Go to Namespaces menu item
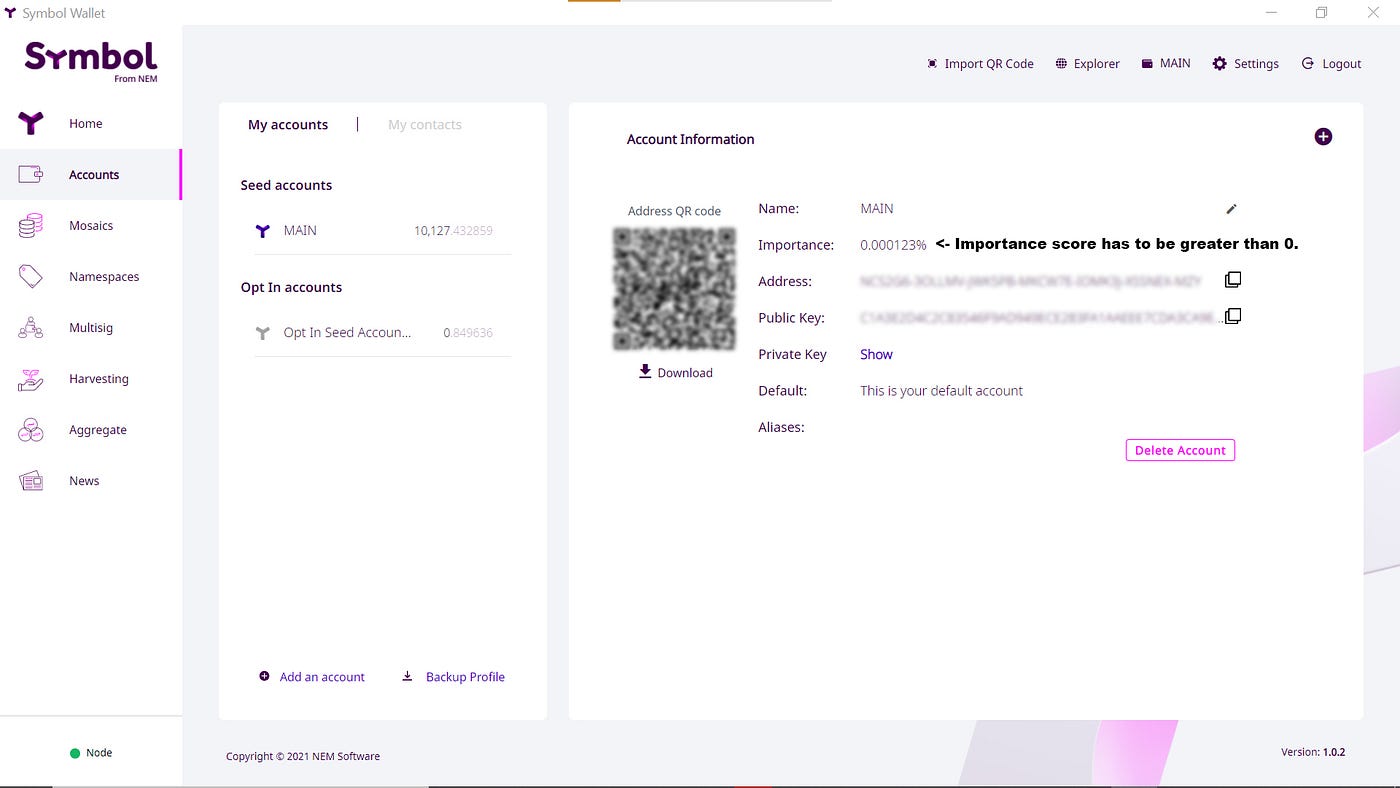1400x788 pixels. [104, 277]
